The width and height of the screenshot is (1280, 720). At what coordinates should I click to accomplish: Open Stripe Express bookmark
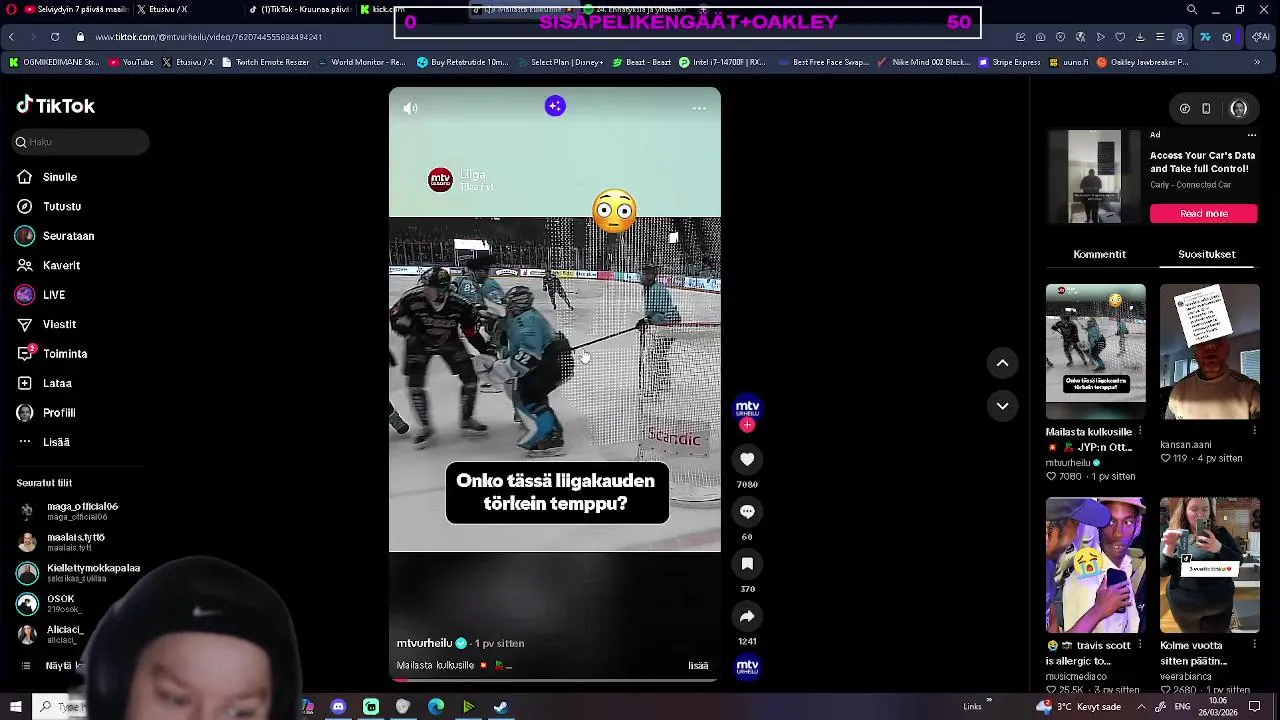[1010, 62]
